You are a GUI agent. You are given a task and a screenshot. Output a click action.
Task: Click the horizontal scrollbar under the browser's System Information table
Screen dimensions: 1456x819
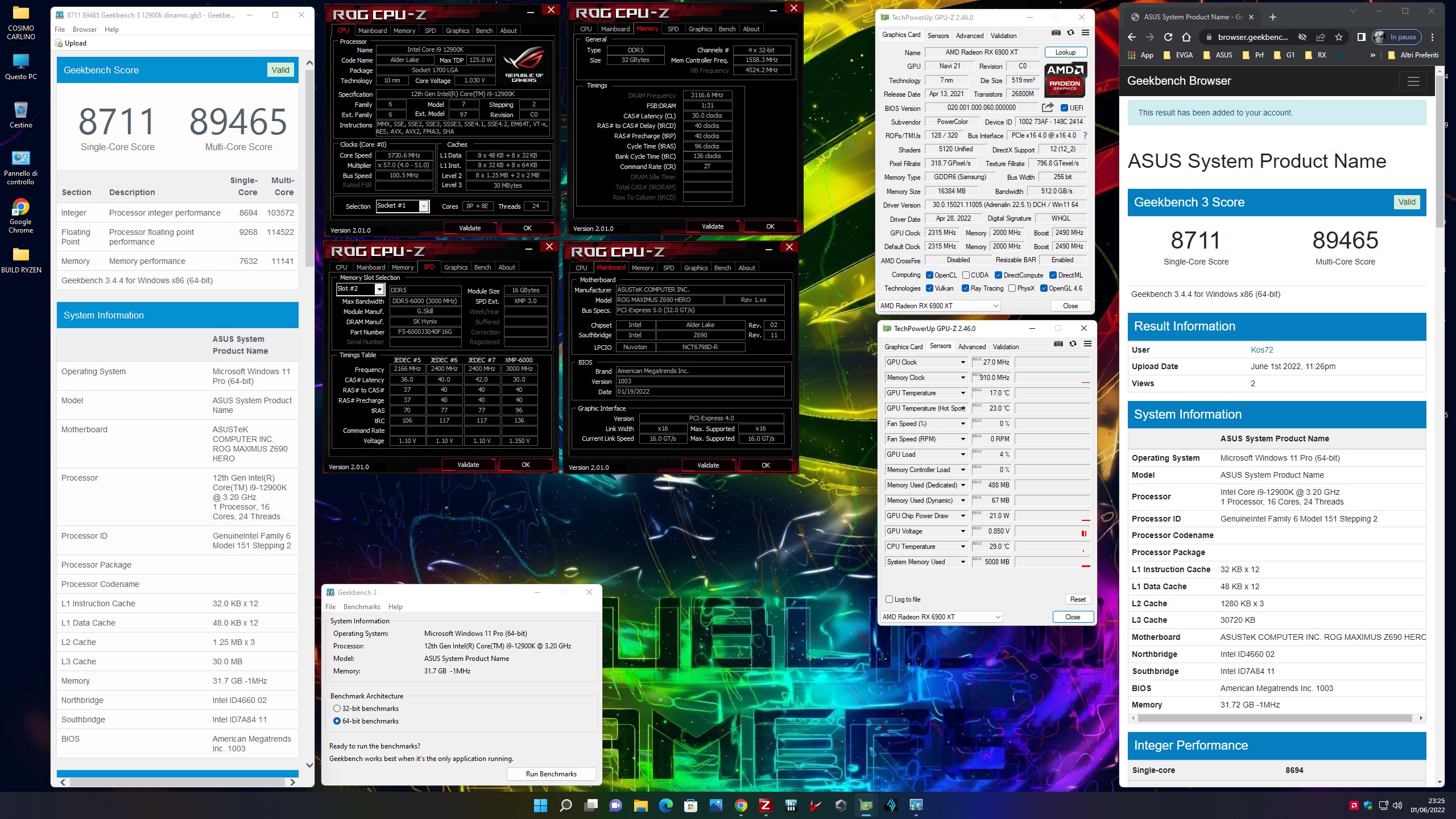point(1275,718)
